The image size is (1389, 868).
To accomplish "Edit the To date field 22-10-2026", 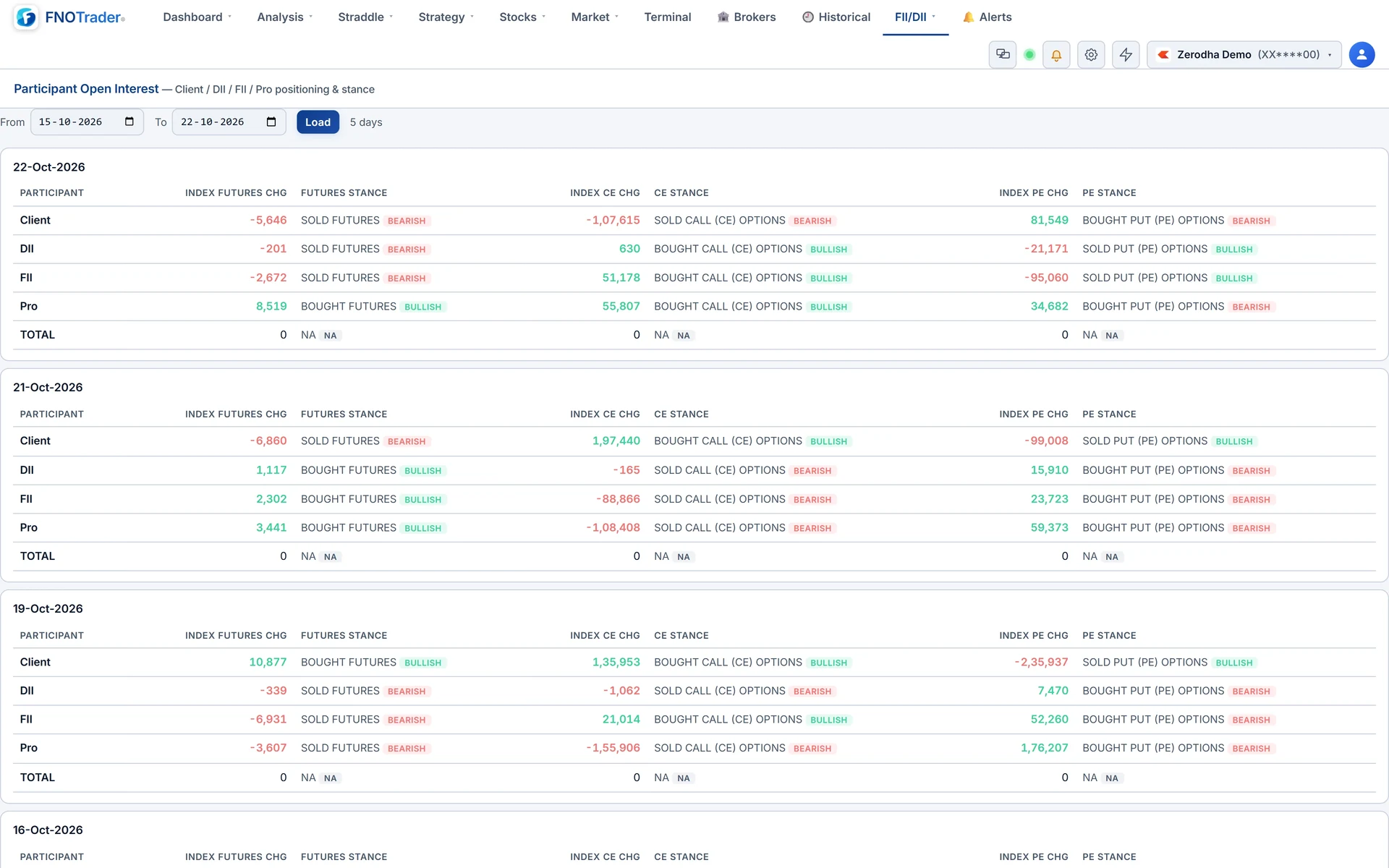I will (x=229, y=122).
